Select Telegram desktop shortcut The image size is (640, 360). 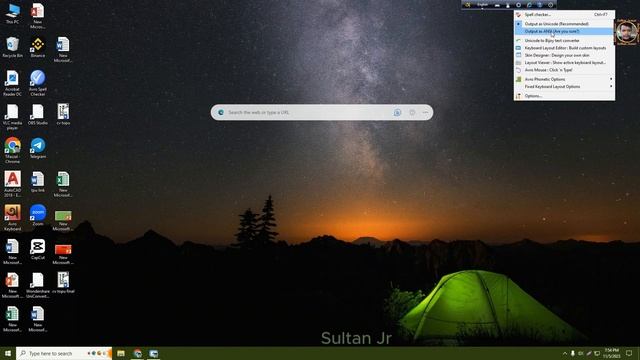(38, 148)
